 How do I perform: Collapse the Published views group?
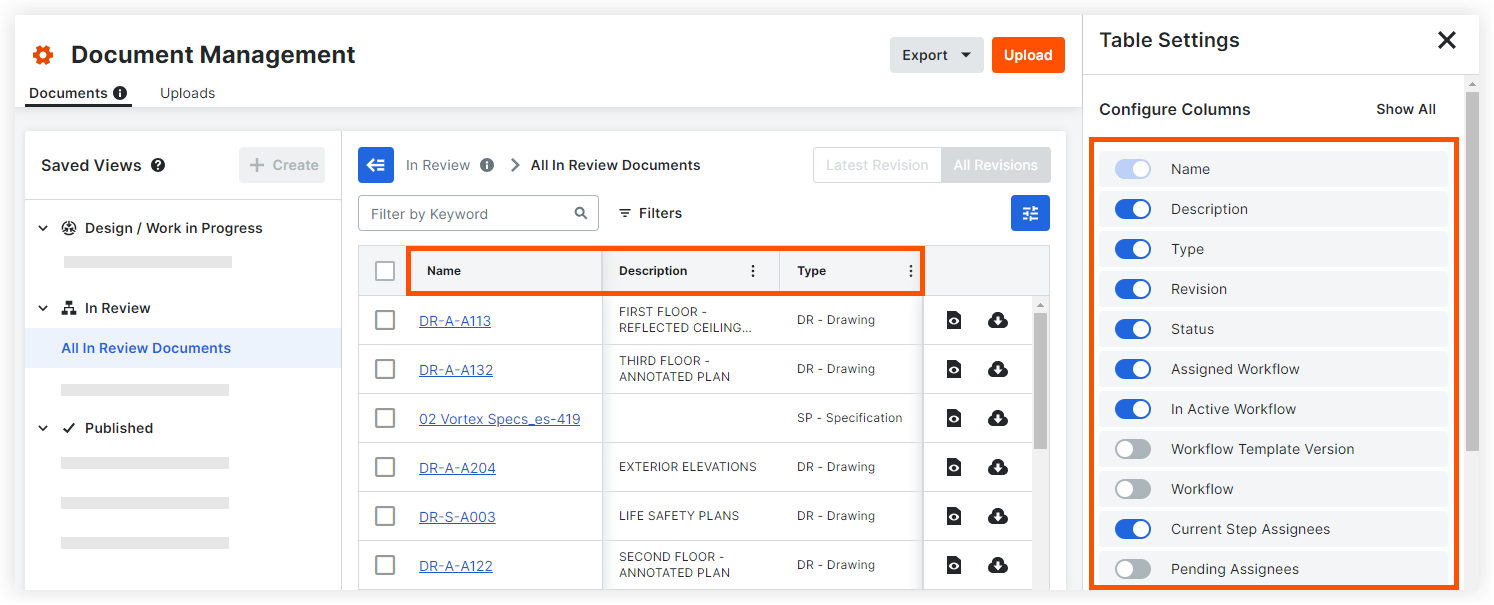coord(43,428)
